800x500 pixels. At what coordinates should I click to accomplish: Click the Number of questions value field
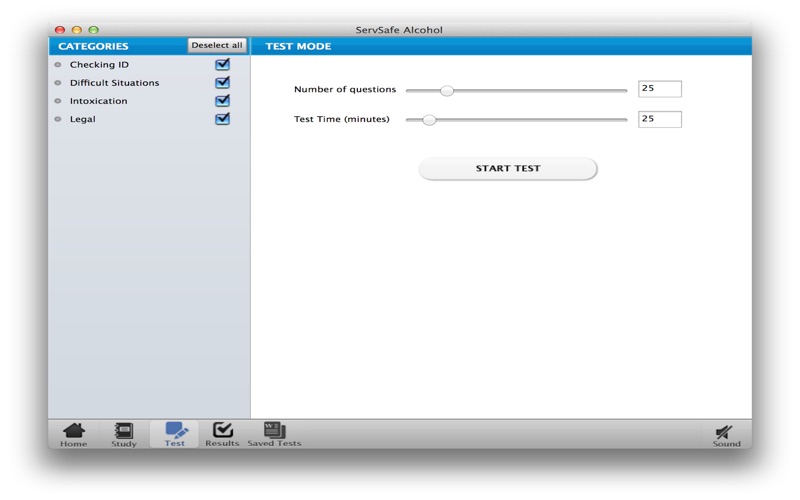point(660,89)
